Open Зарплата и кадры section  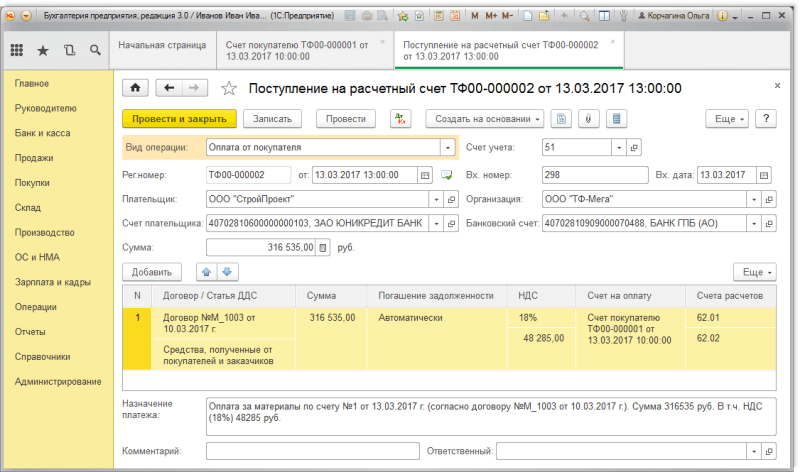click(53, 282)
